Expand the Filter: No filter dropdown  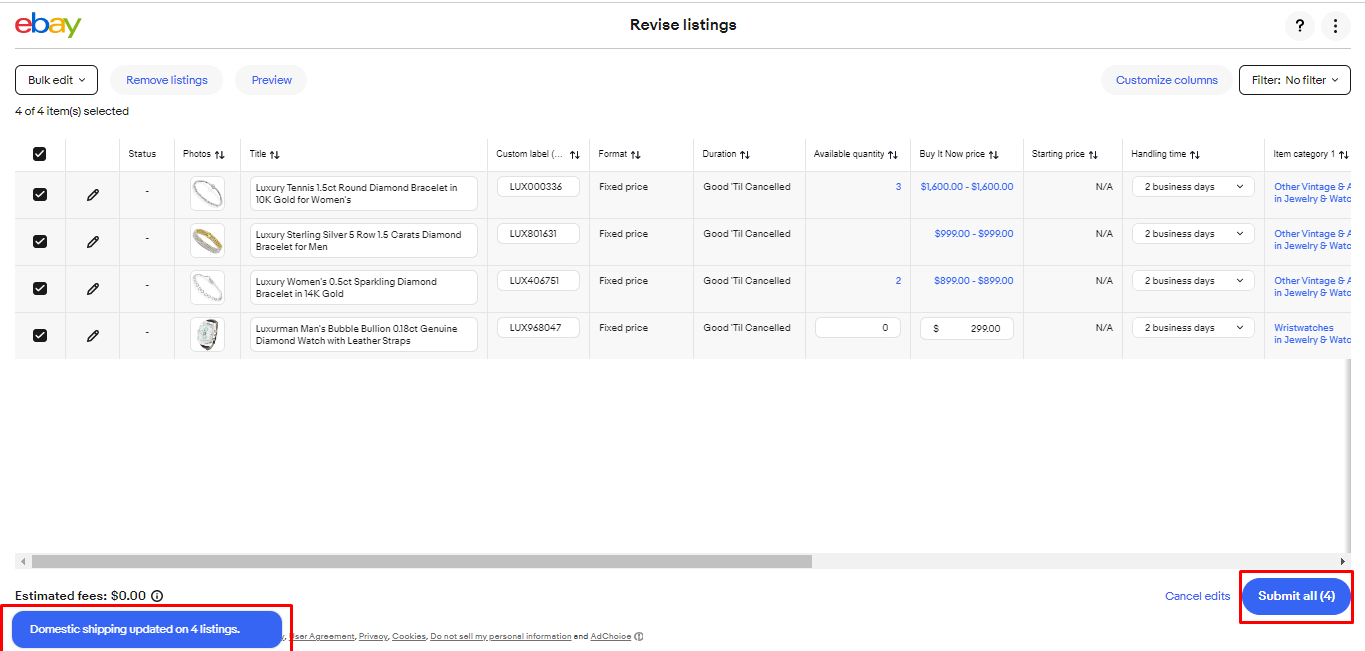(x=1294, y=80)
